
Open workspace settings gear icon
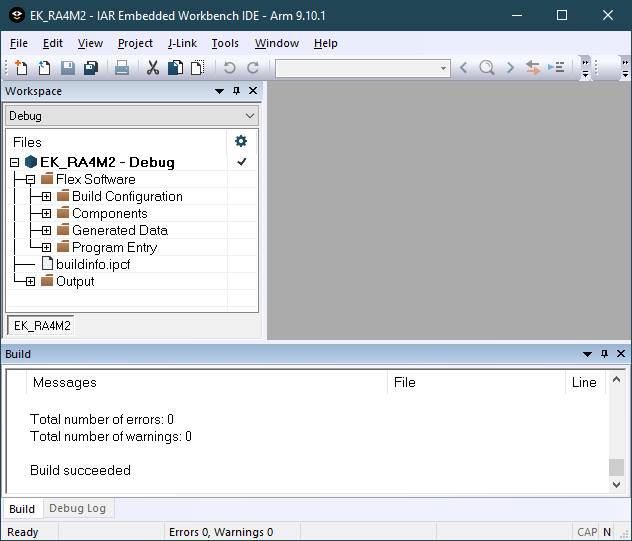coord(241,142)
